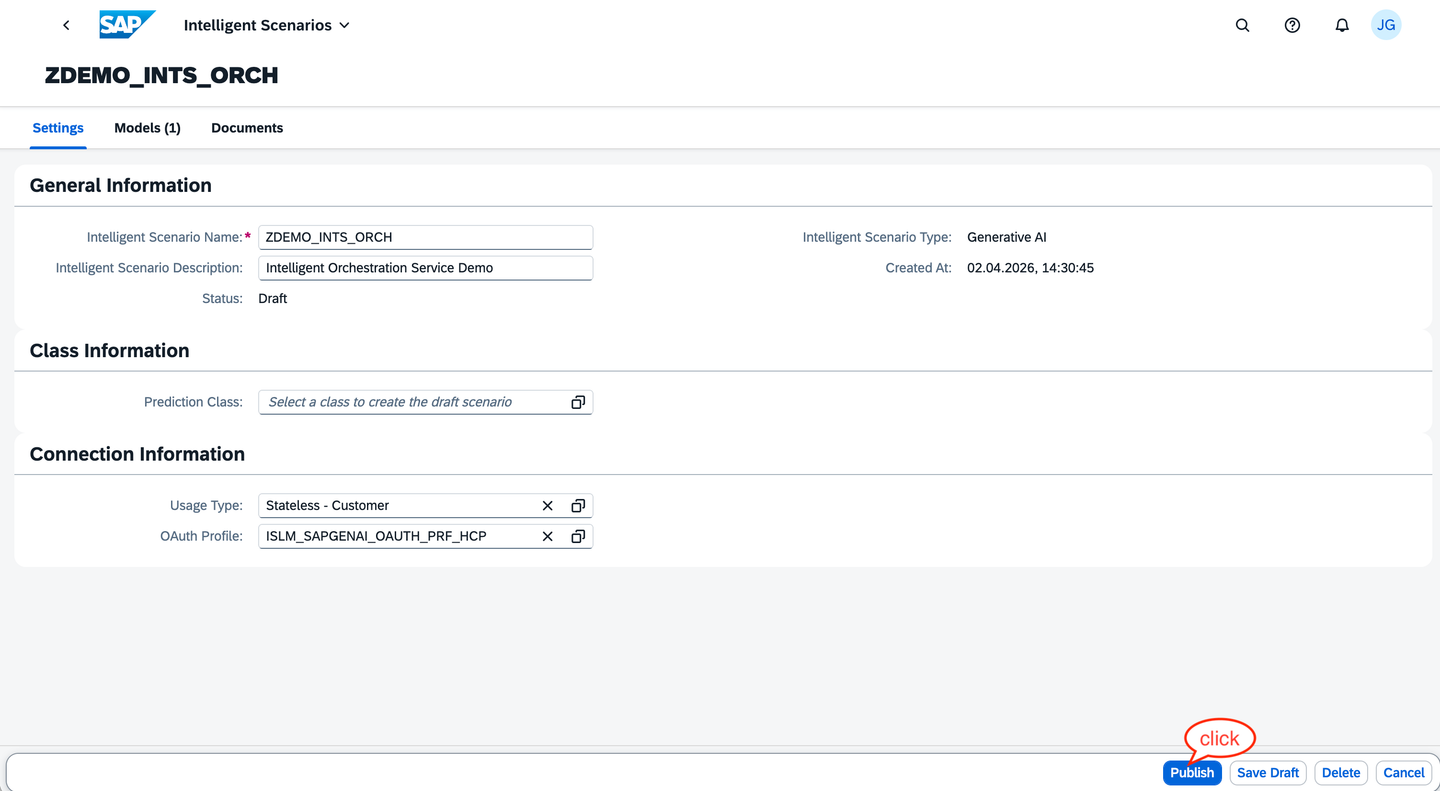The image size is (1440, 791).
Task: Click the Generative AI scenario type value
Action: tap(1007, 238)
